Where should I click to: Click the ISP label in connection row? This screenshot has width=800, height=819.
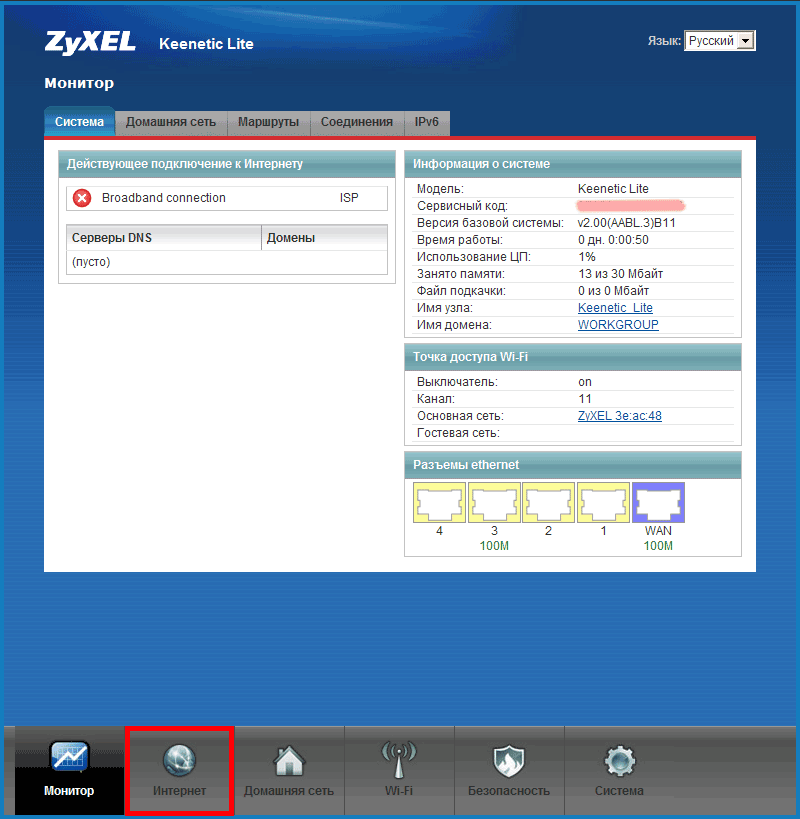click(x=349, y=198)
